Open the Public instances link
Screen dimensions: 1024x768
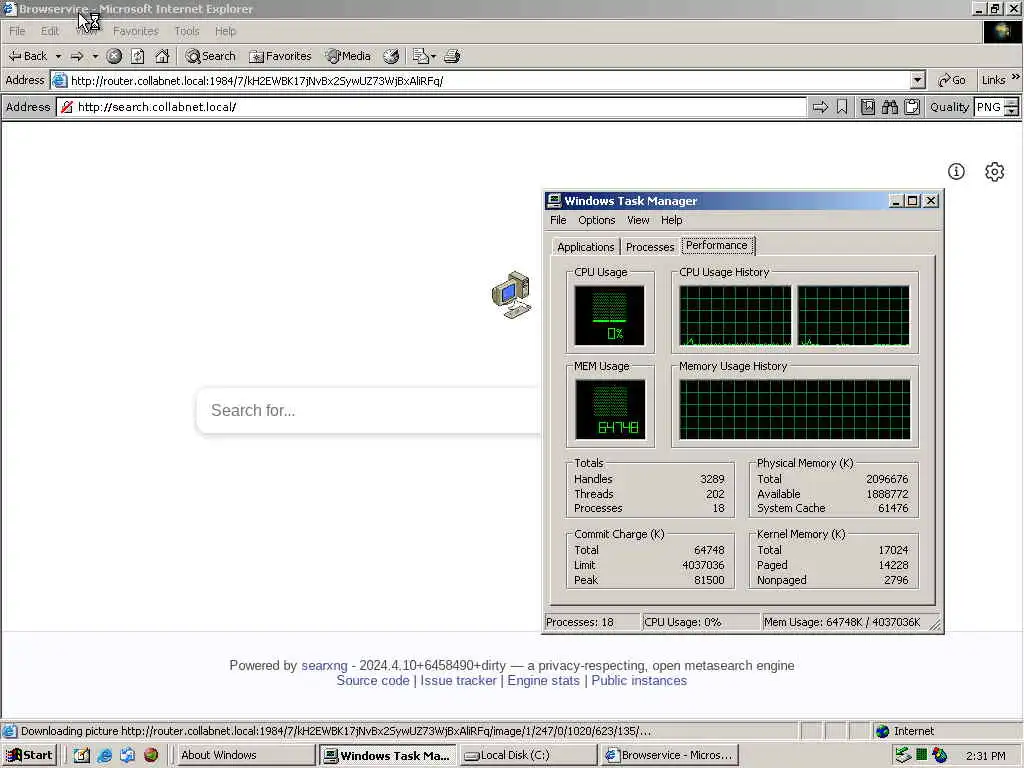(x=639, y=680)
